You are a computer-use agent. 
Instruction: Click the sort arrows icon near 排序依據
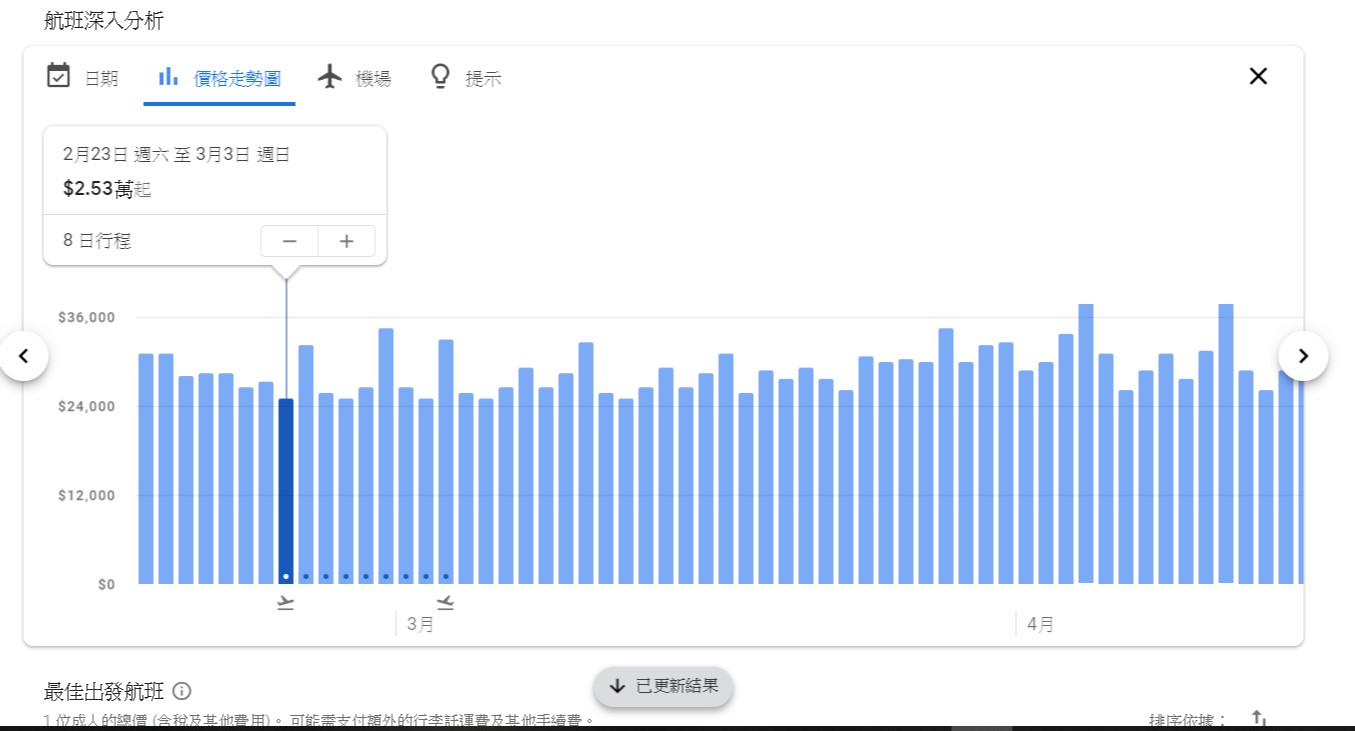click(1259, 719)
